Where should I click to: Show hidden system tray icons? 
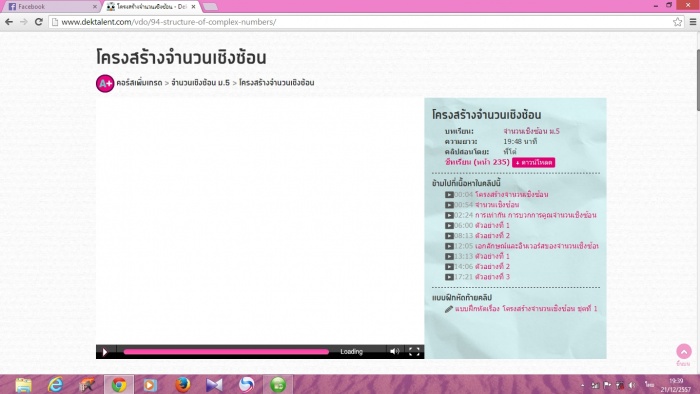[583, 385]
